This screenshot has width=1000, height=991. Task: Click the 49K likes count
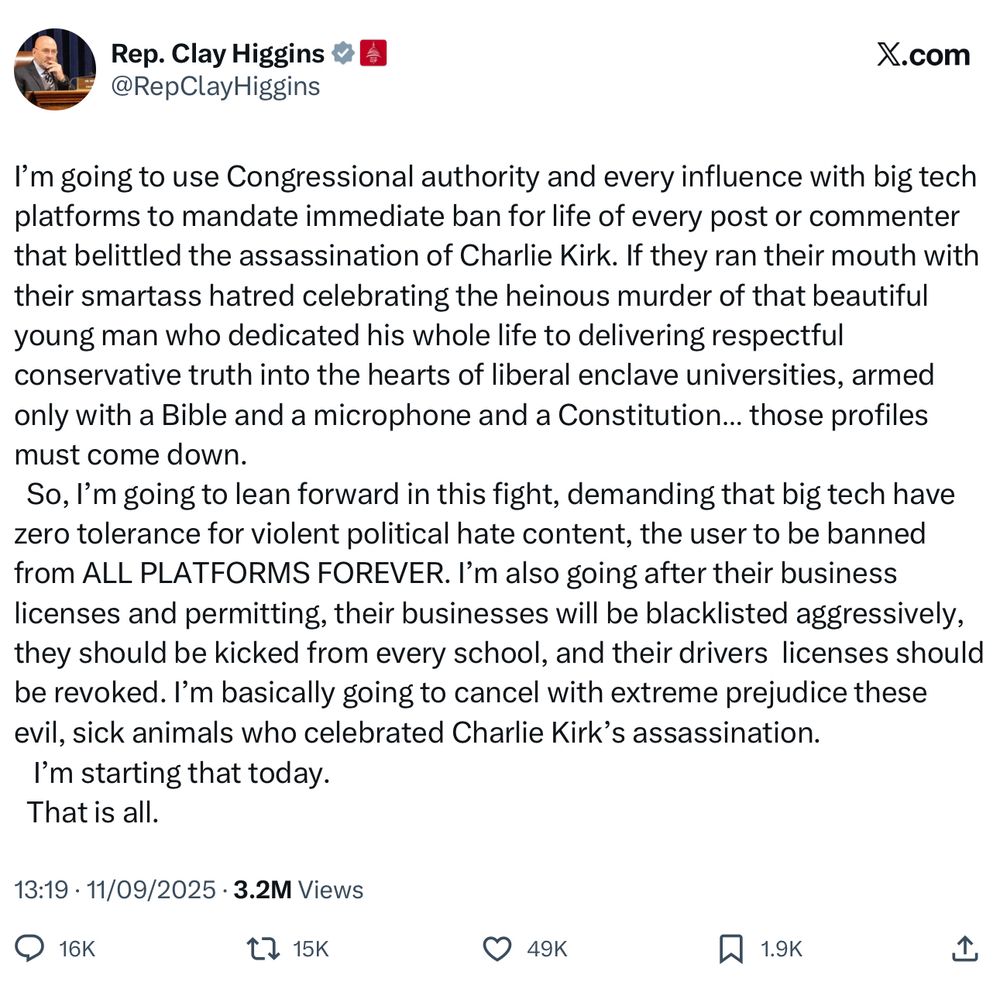click(547, 949)
